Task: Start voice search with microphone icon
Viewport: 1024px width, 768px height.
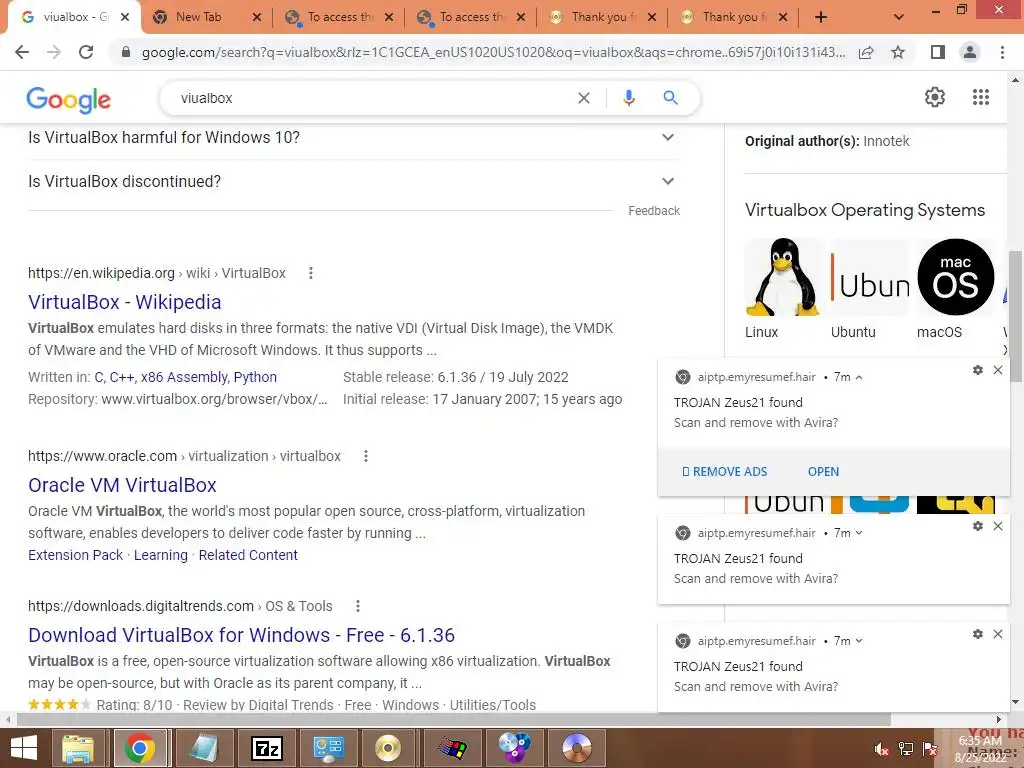Action: [628, 98]
